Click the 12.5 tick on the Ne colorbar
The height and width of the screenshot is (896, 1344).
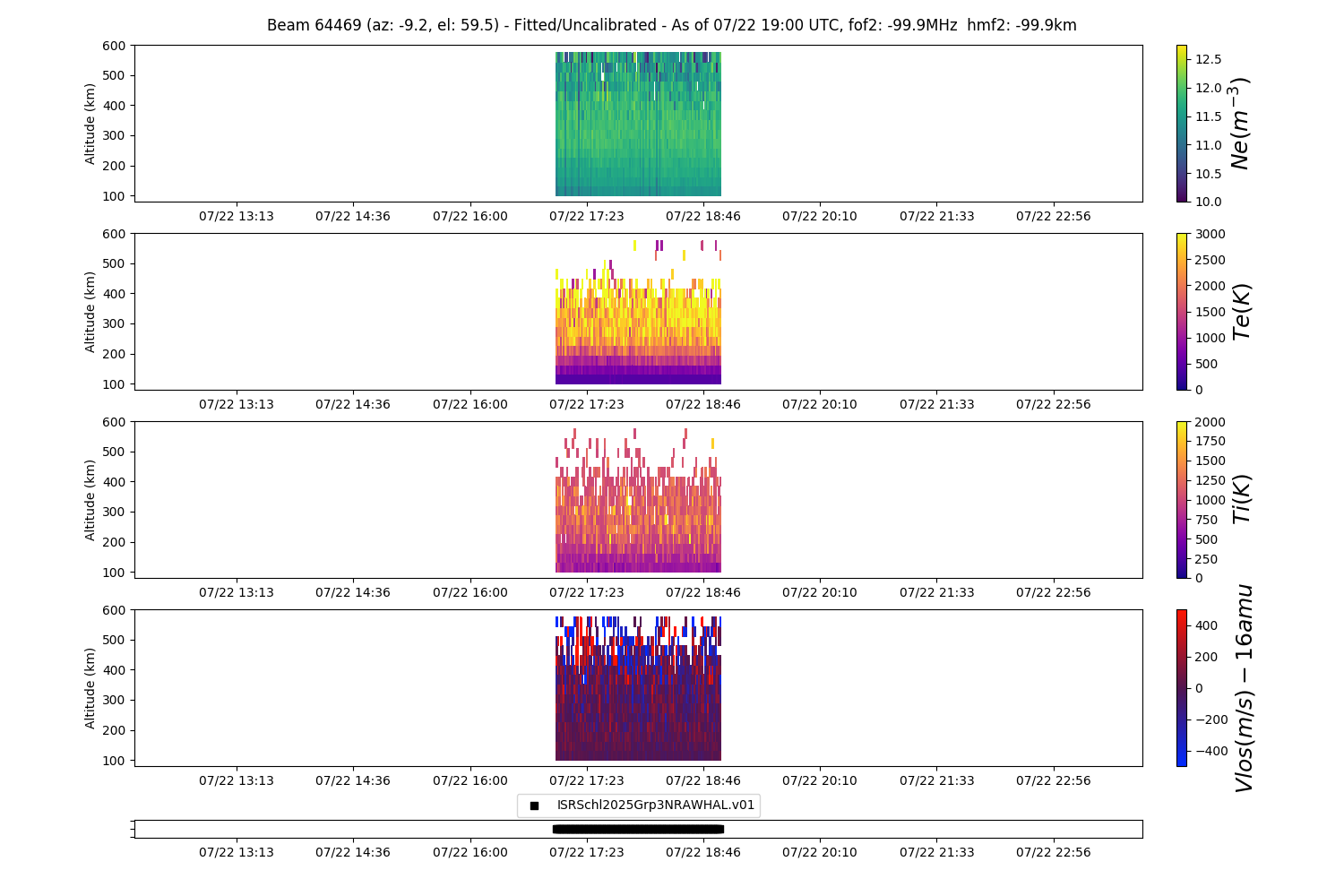1208,59
